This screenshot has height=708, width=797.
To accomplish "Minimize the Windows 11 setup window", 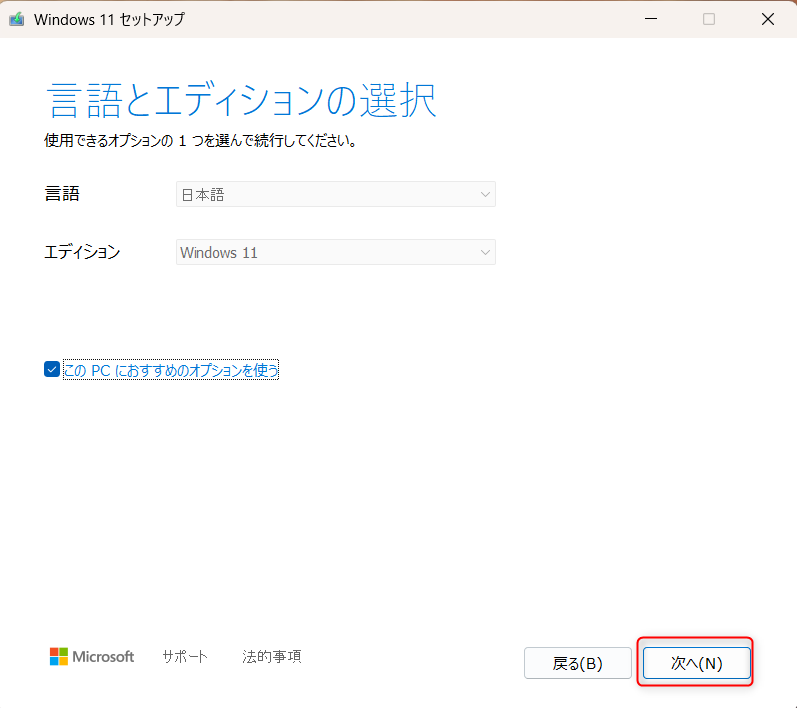I will [x=651, y=19].
